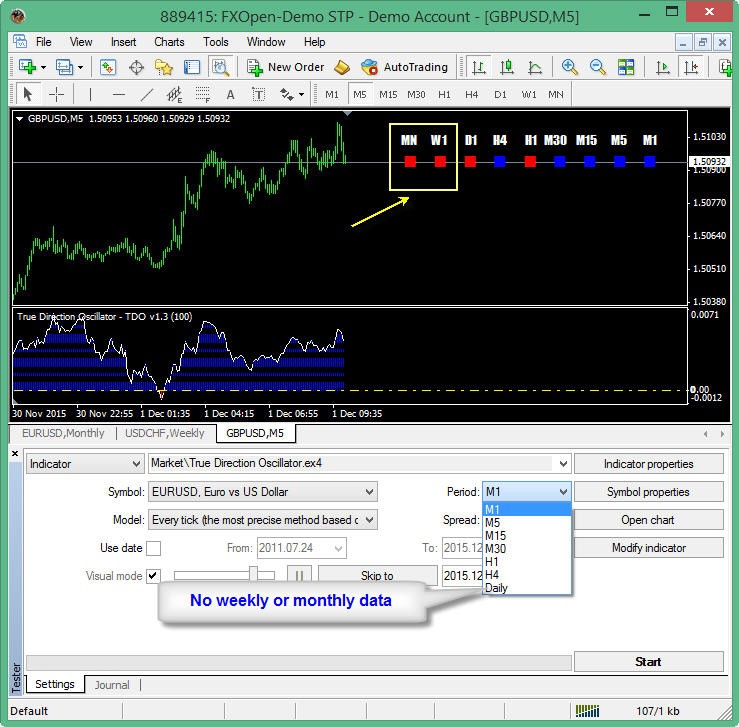Zoom out on the chart
Image resolution: width=739 pixels, height=727 pixels.
coord(598,67)
